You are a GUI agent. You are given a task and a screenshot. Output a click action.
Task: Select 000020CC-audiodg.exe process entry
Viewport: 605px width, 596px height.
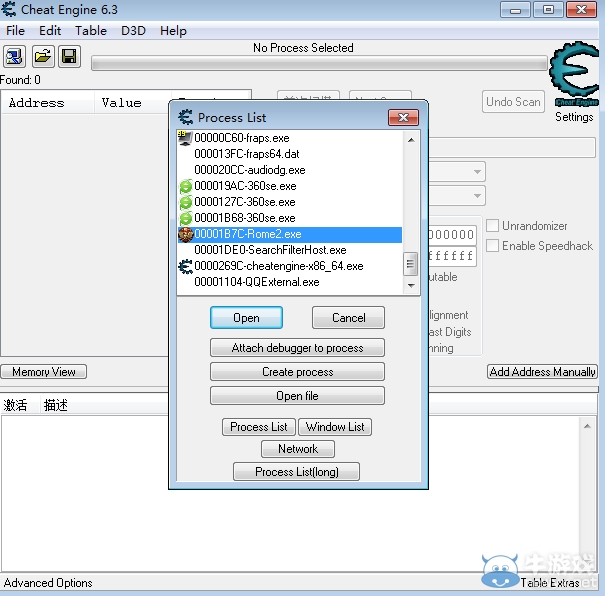(x=289, y=170)
